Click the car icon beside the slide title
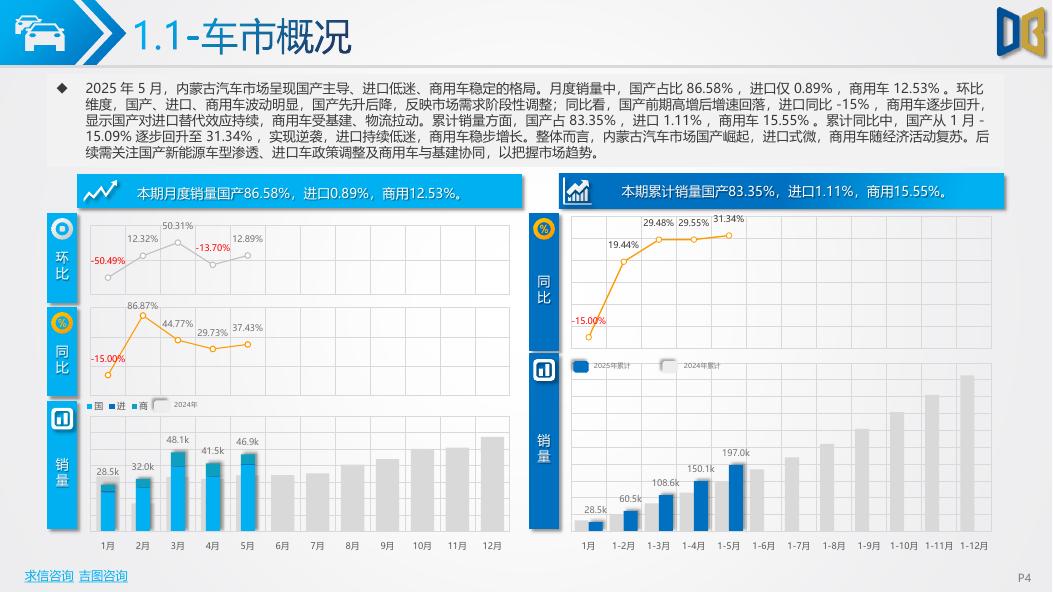 [x=40, y=34]
